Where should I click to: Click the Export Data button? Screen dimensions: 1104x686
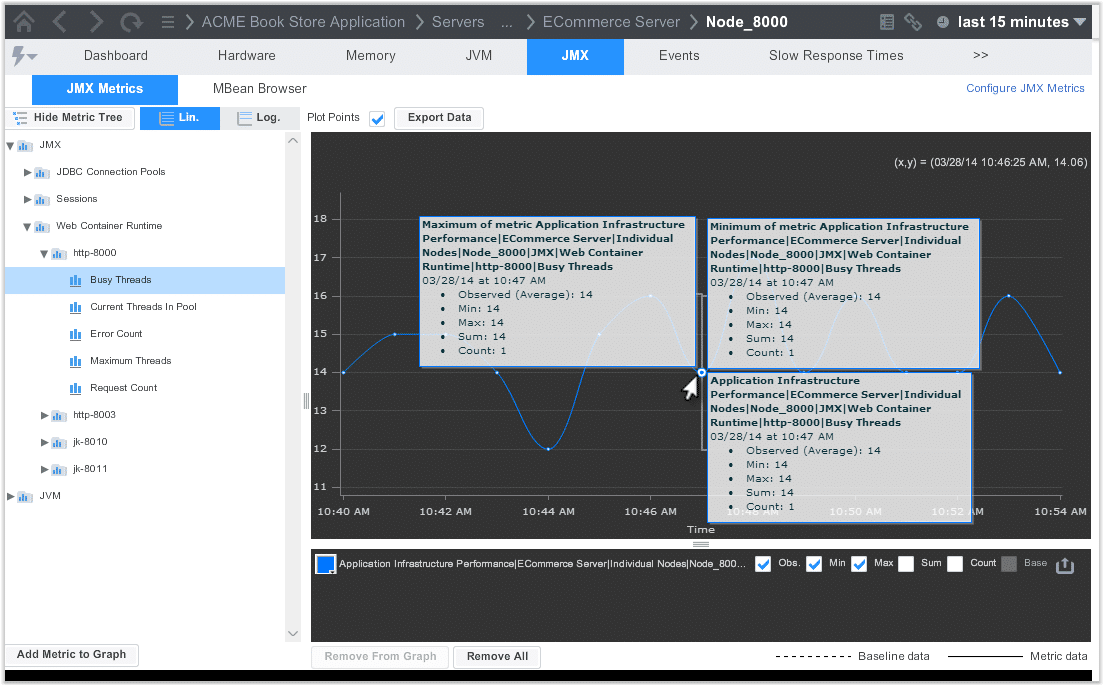[x=439, y=118]
